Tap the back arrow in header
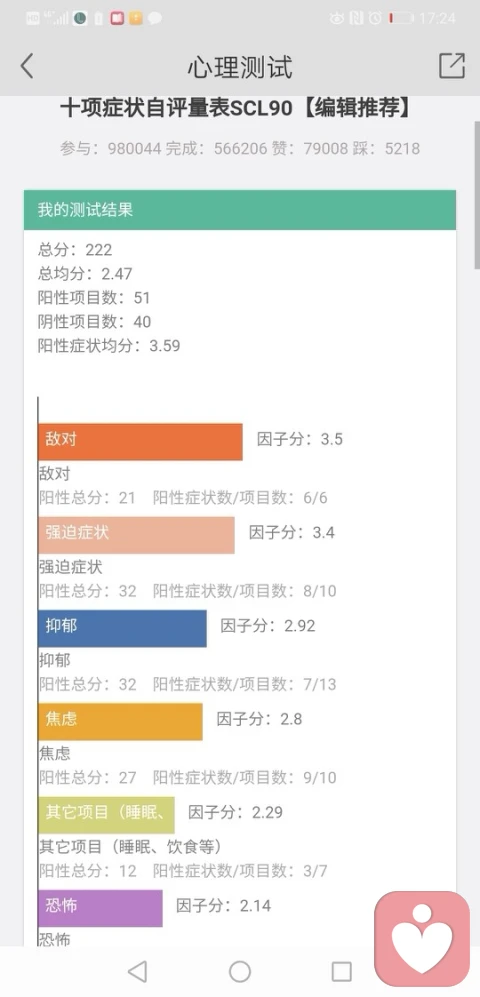Screen dimensions: 480x997 [x=26, y=66]
